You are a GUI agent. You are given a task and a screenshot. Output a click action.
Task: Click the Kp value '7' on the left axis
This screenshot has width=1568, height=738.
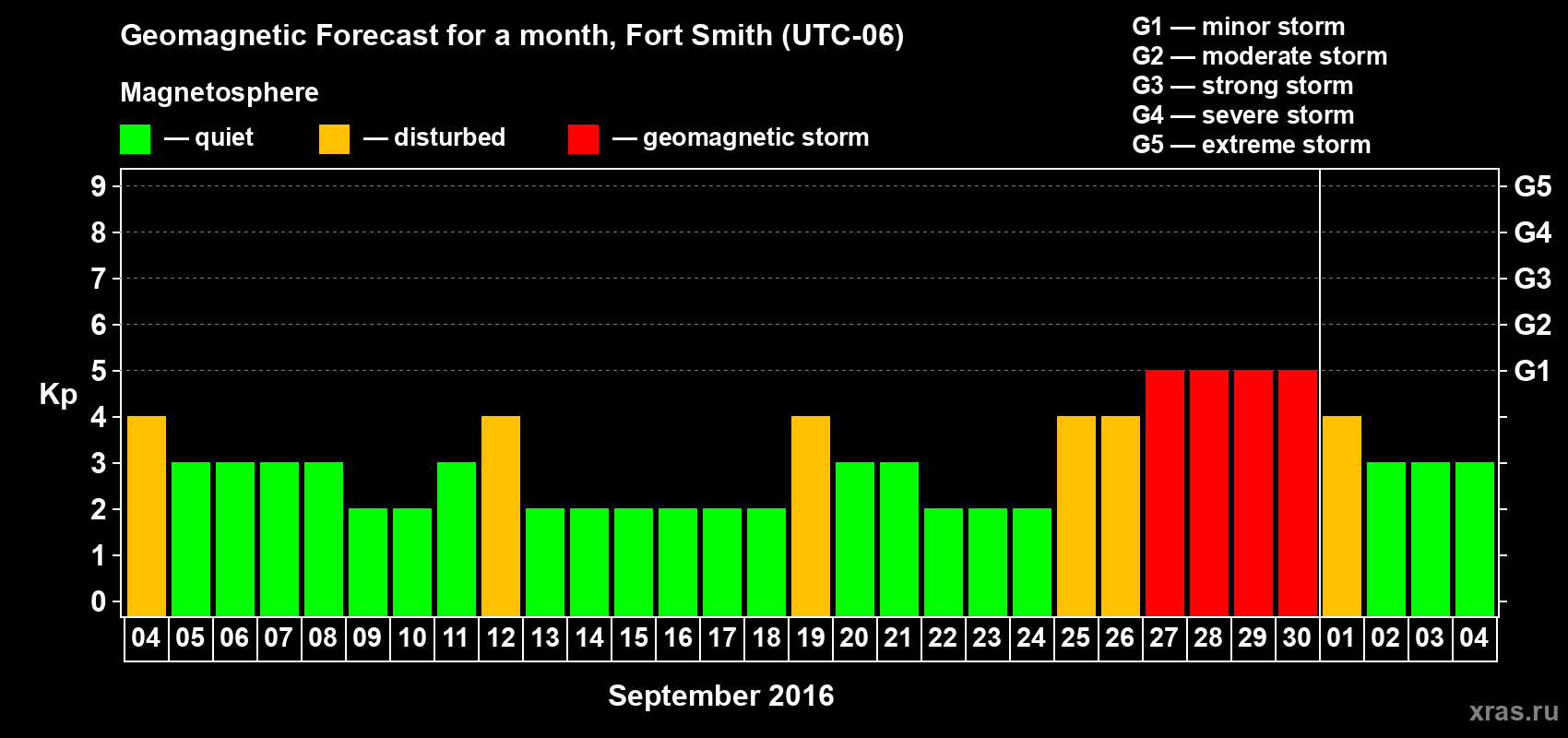click(99, 279)
